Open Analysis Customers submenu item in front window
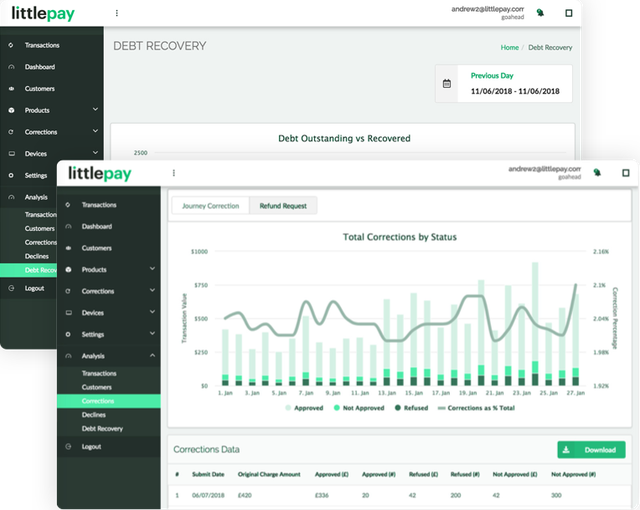The image size is (640, 510). (96, 387)
